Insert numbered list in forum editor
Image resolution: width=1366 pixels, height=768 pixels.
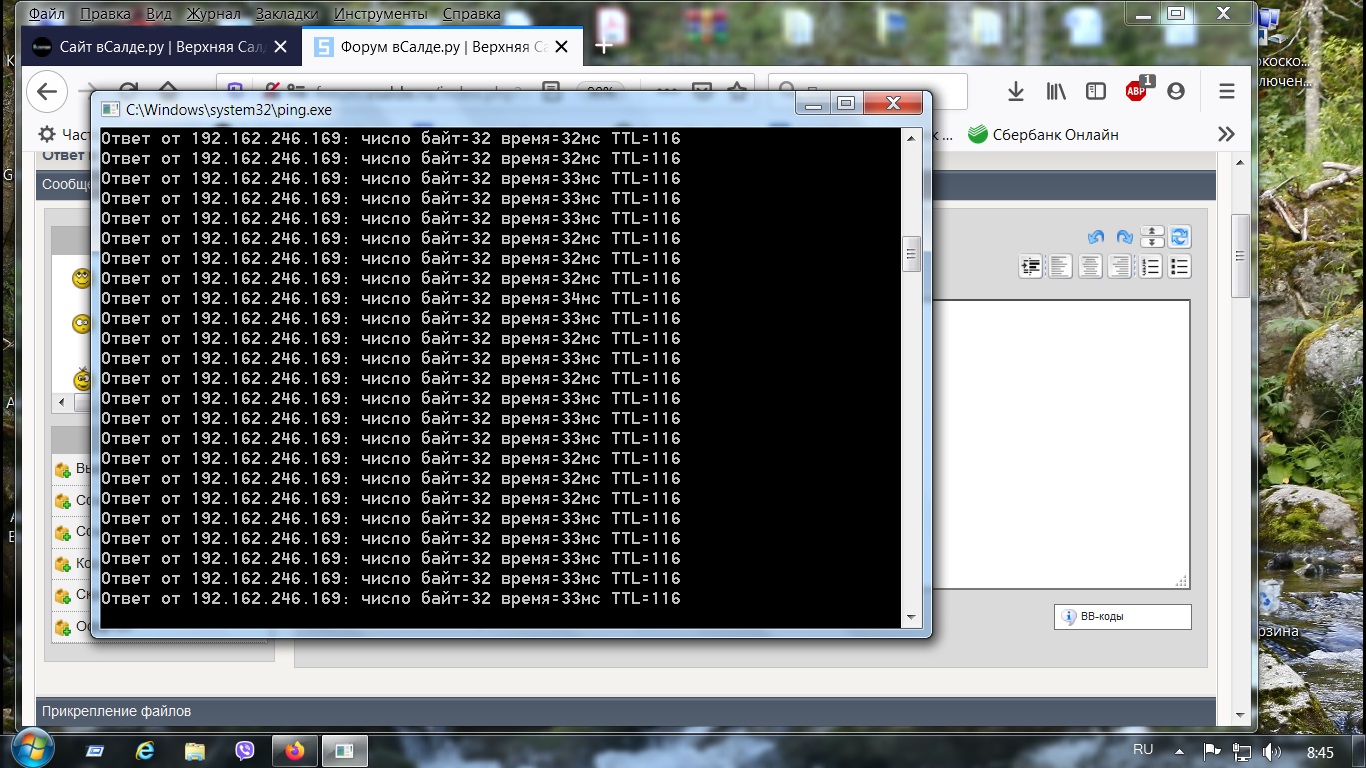pos(1151,267)
